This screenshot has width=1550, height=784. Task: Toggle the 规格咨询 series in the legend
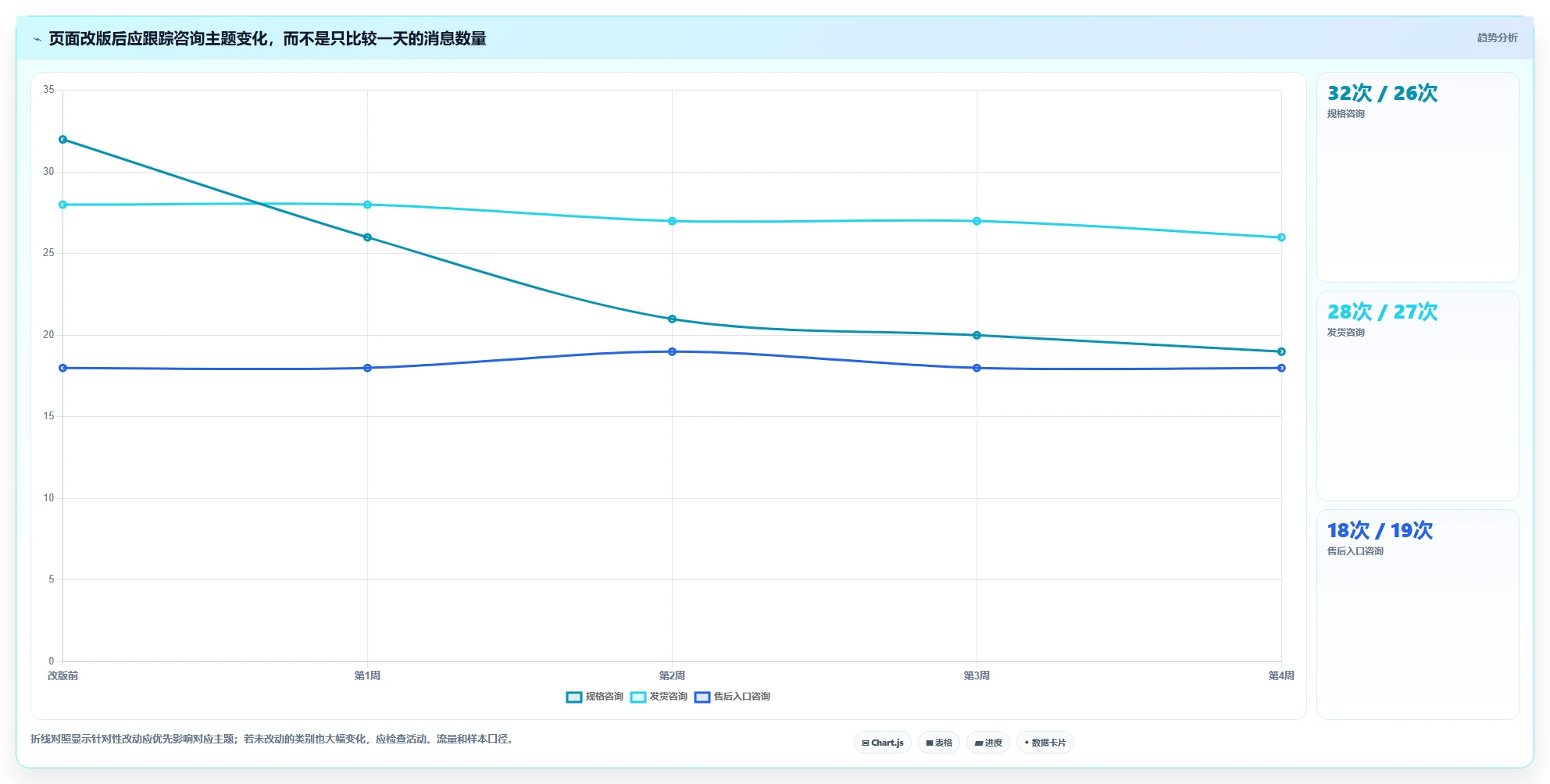[x=595, y=697]
